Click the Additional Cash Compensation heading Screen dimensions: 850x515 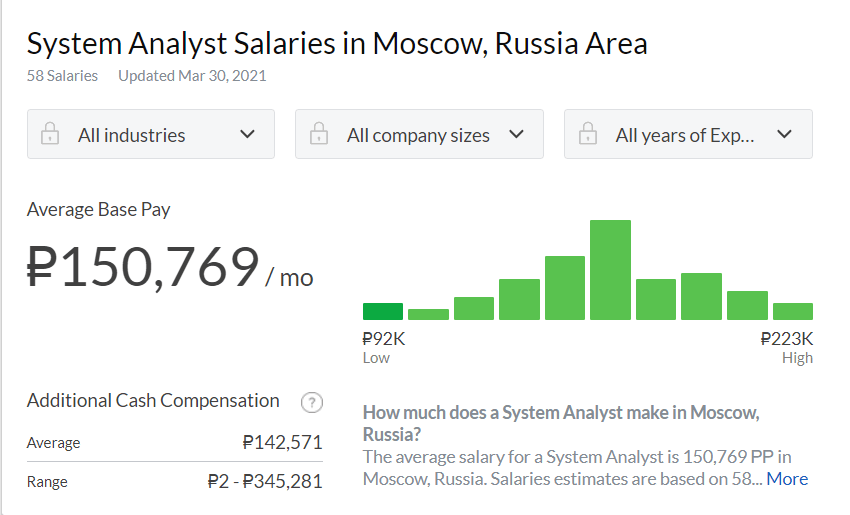(153, 401)
